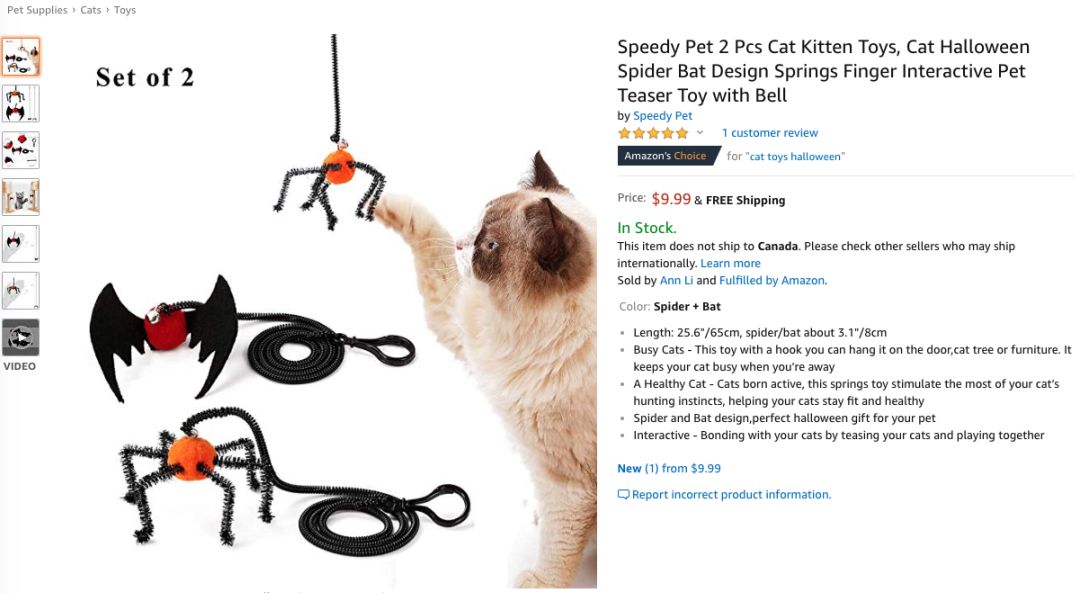
Task: Select the second thumbnail showing spider and bat
Action: pos(21,103)
